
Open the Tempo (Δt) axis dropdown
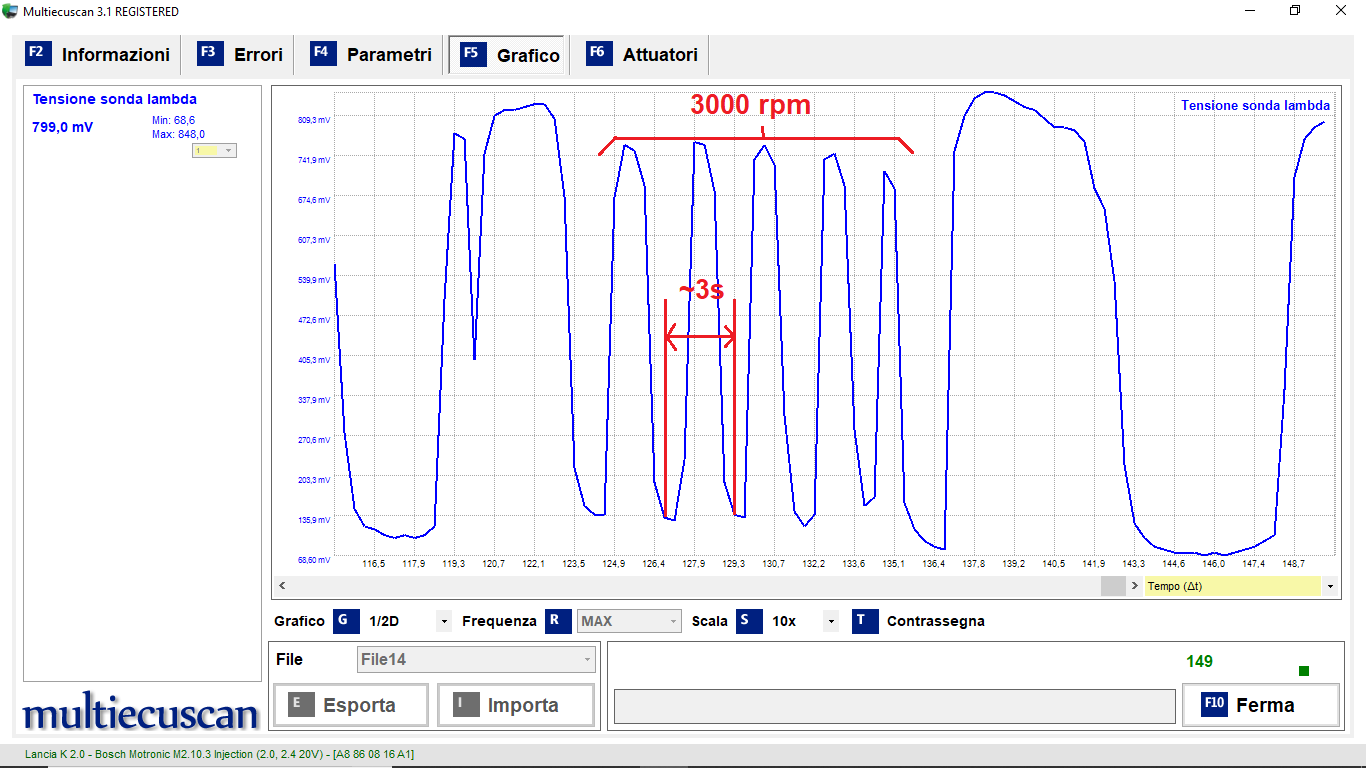tap(1330, 586)
